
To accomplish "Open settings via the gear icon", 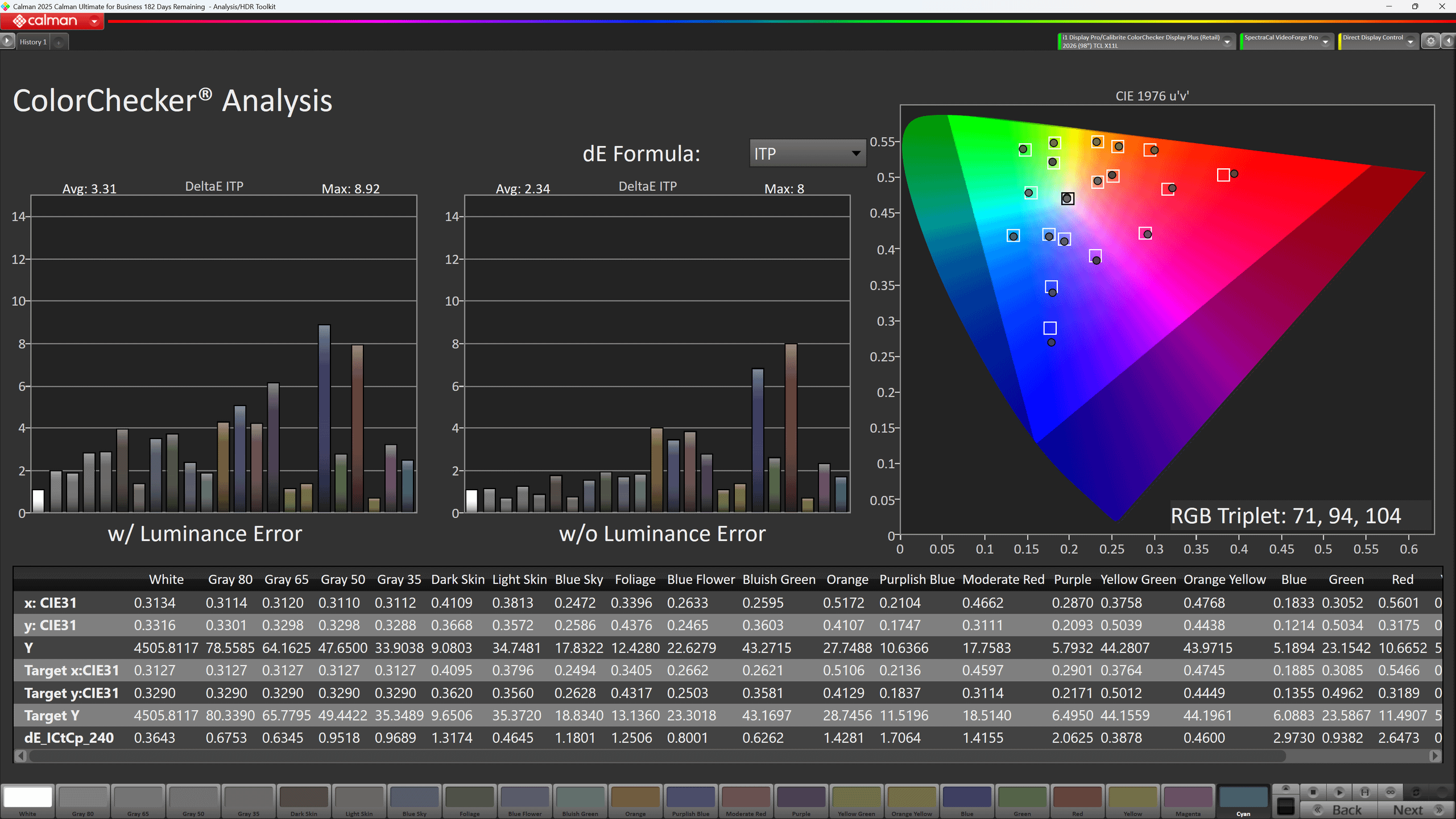I will coord(1430,41).
